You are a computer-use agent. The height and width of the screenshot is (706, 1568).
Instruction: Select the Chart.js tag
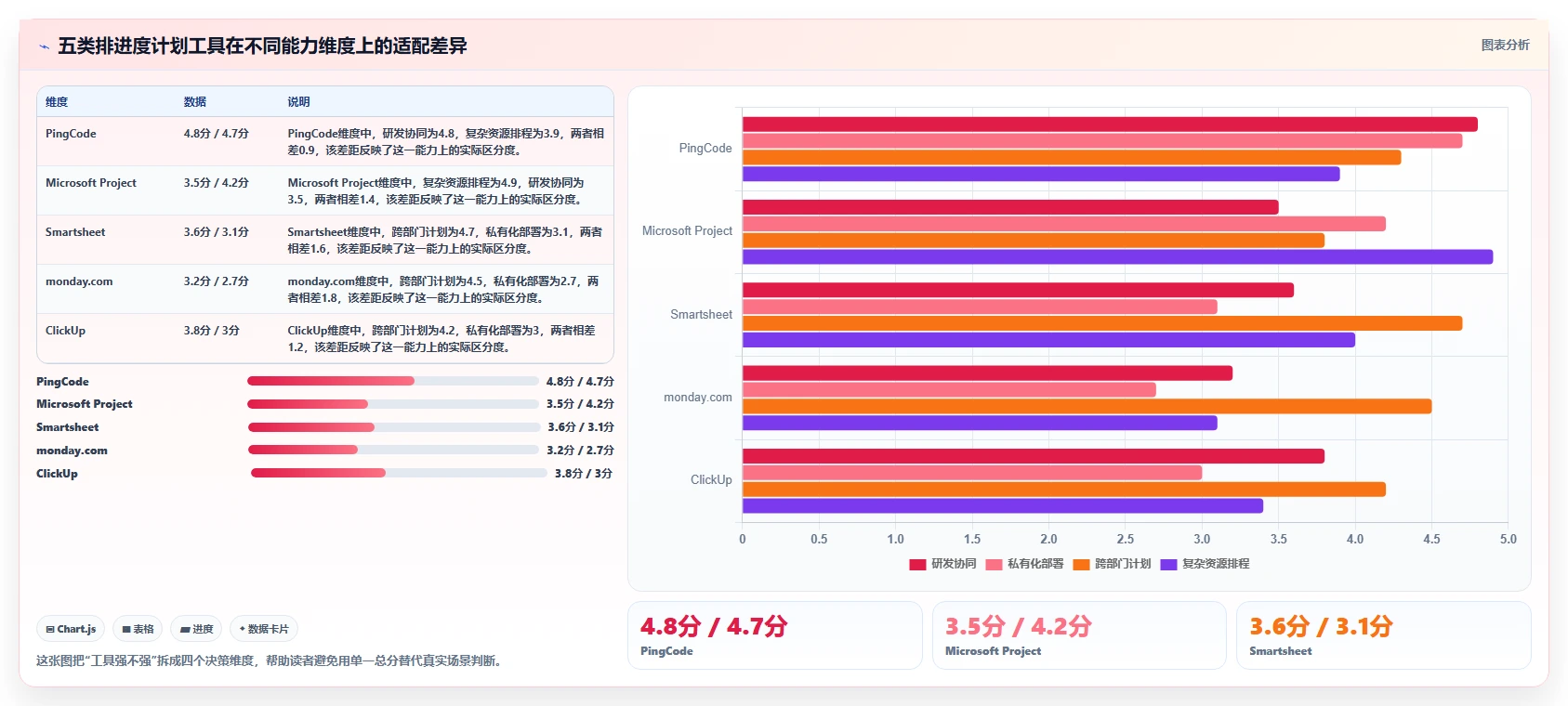pyautogui.click(x=71, y=629)
